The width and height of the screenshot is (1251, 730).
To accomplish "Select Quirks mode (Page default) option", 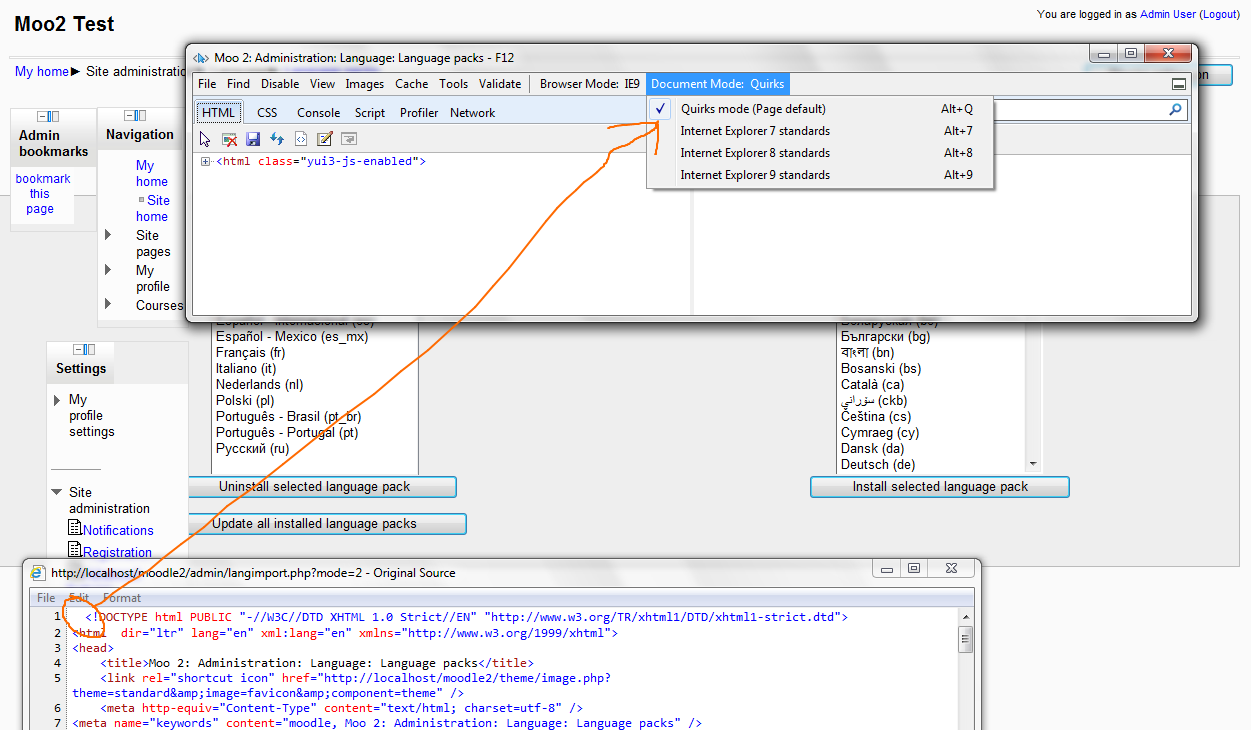I will click(x=820, y=109).
